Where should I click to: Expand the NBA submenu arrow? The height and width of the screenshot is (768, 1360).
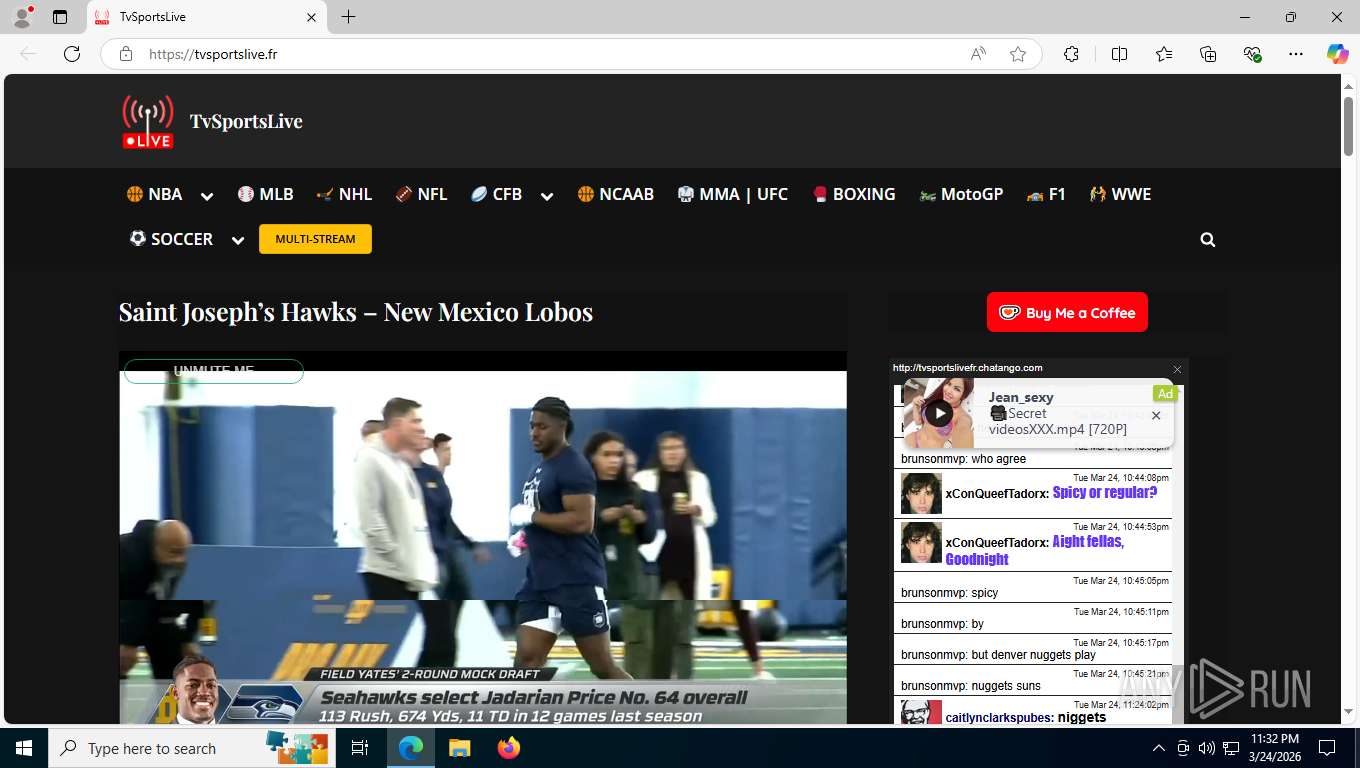206,196
